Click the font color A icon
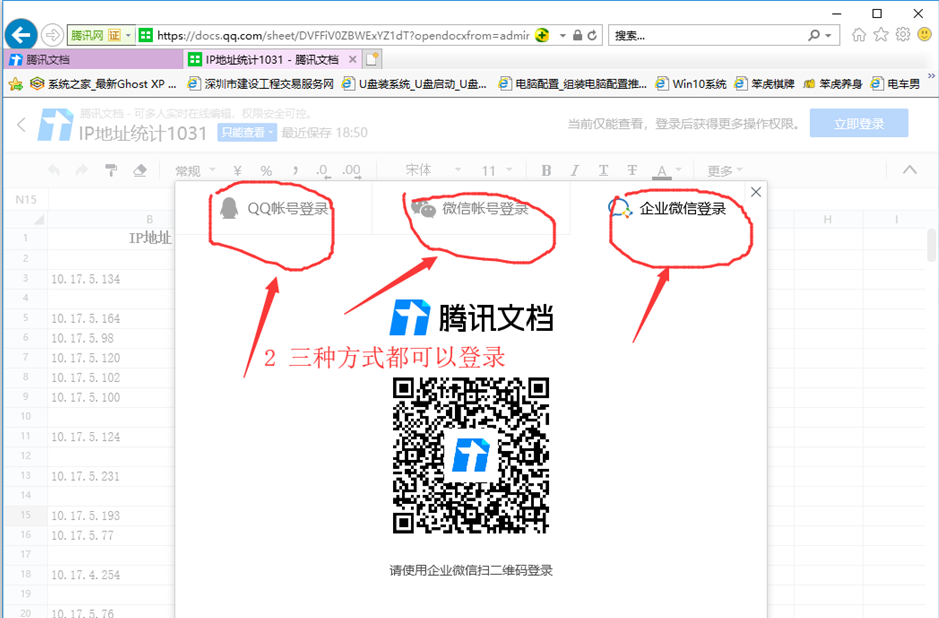 (x=661, y=171)
